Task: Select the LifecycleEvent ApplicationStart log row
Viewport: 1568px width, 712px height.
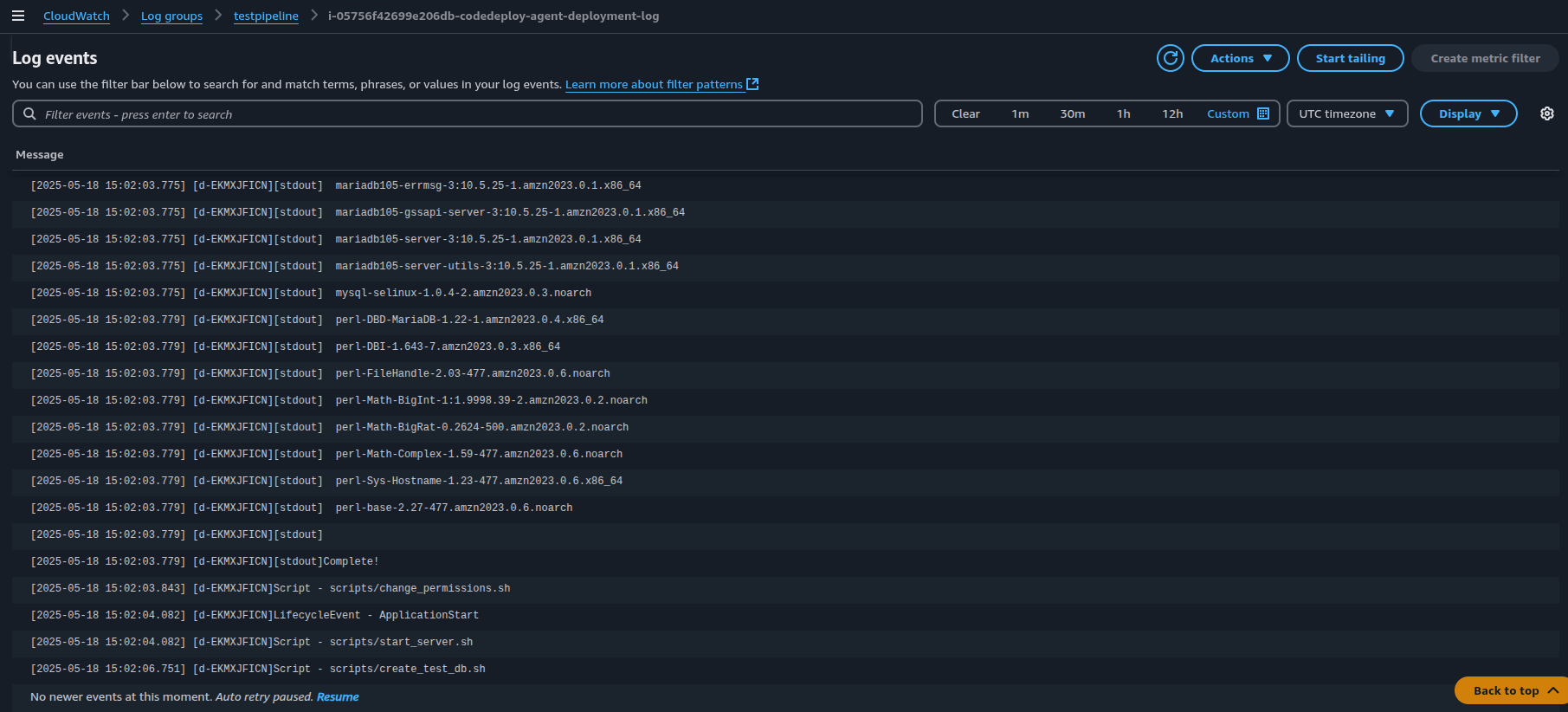Action: tap(785, 615)
